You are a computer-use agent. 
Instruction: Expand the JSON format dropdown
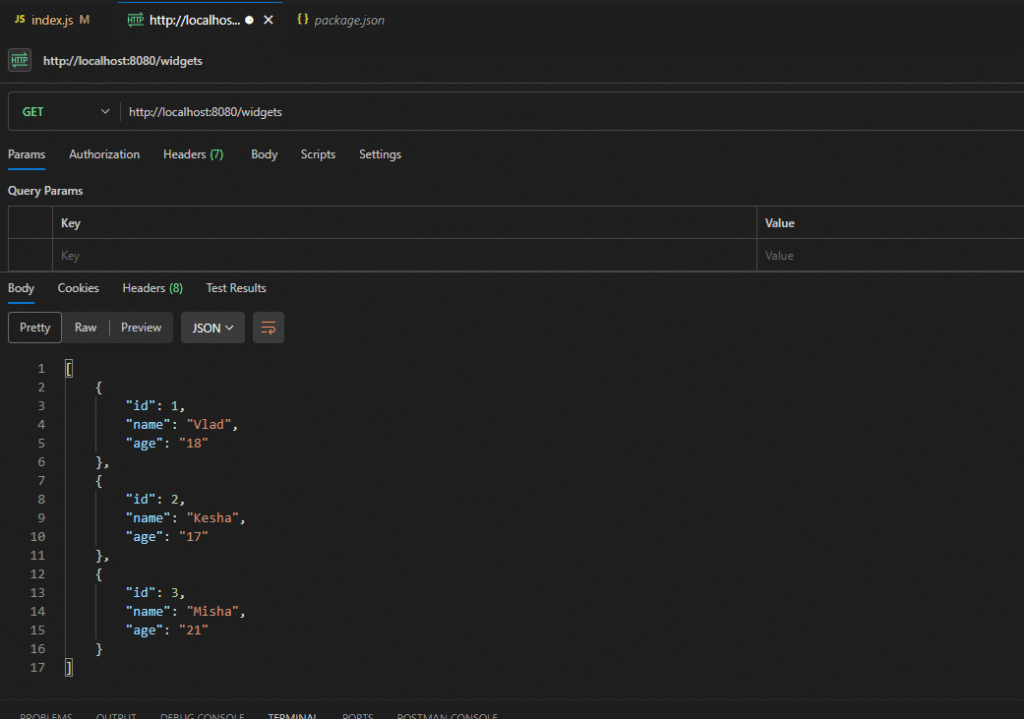(212, 328)
